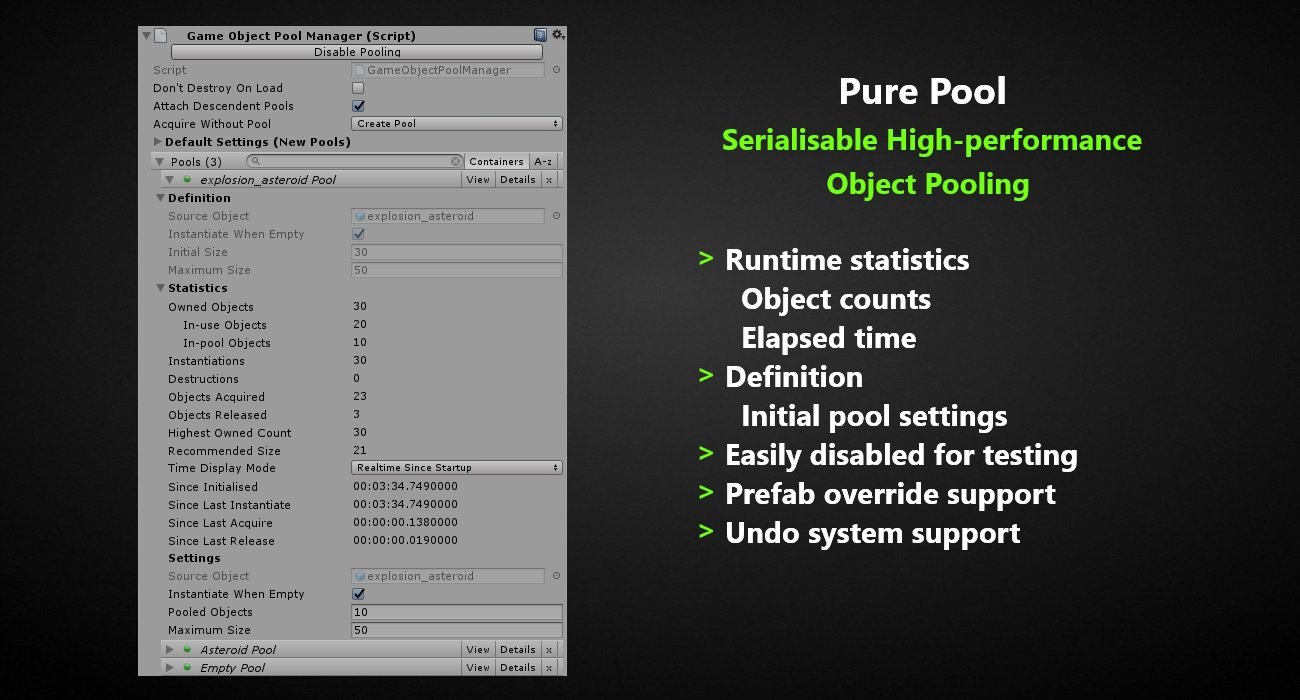The width and height of the screenshot is (1300, 700).
Task: Toggle A-z sorting of pools
Action: [543, 161]
